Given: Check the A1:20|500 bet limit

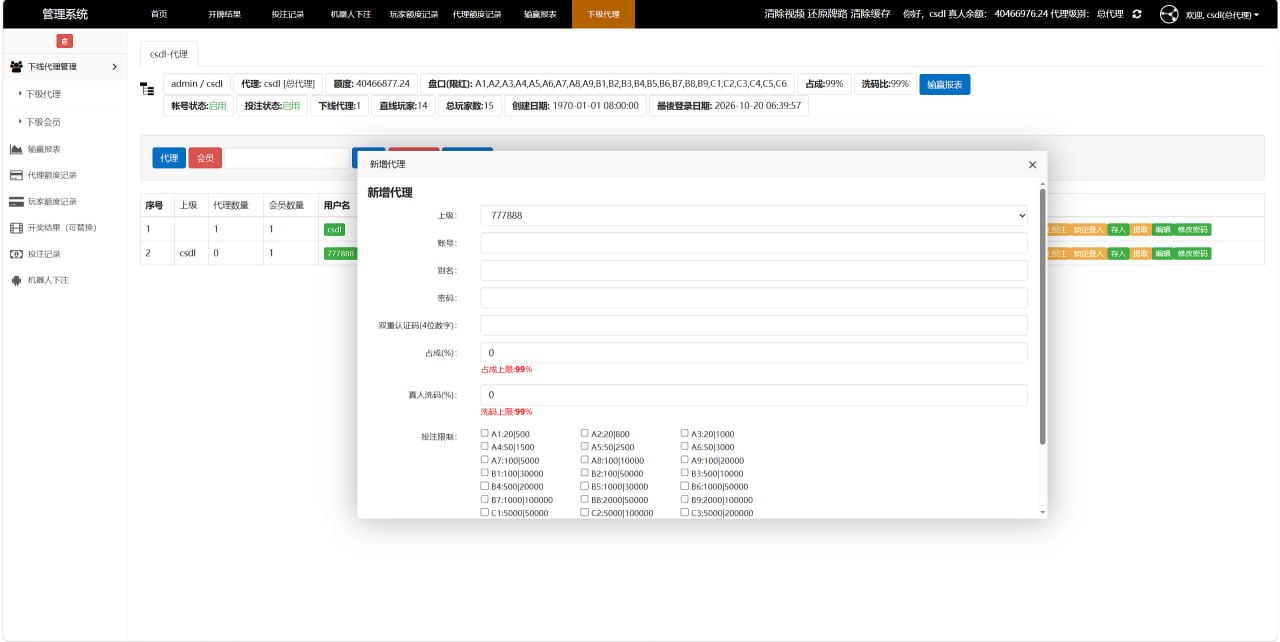Looking at the screenshot, I should point(485,434).
